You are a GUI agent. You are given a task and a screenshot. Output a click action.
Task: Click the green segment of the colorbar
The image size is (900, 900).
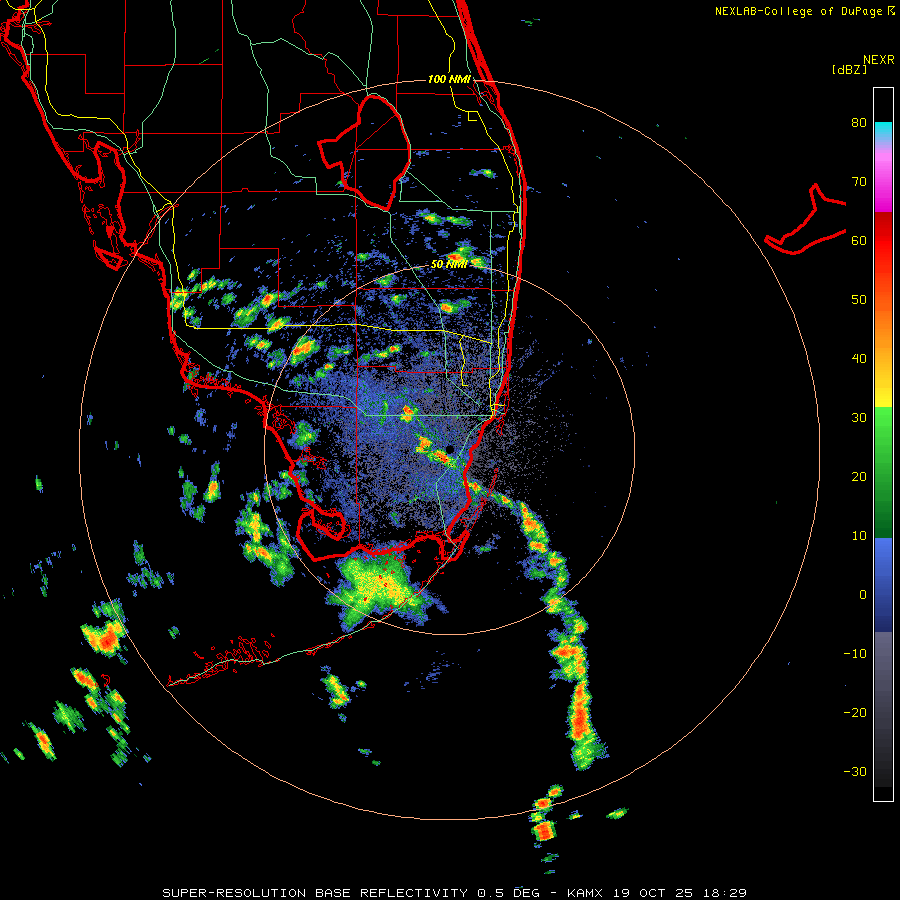[x=883, y=472]
